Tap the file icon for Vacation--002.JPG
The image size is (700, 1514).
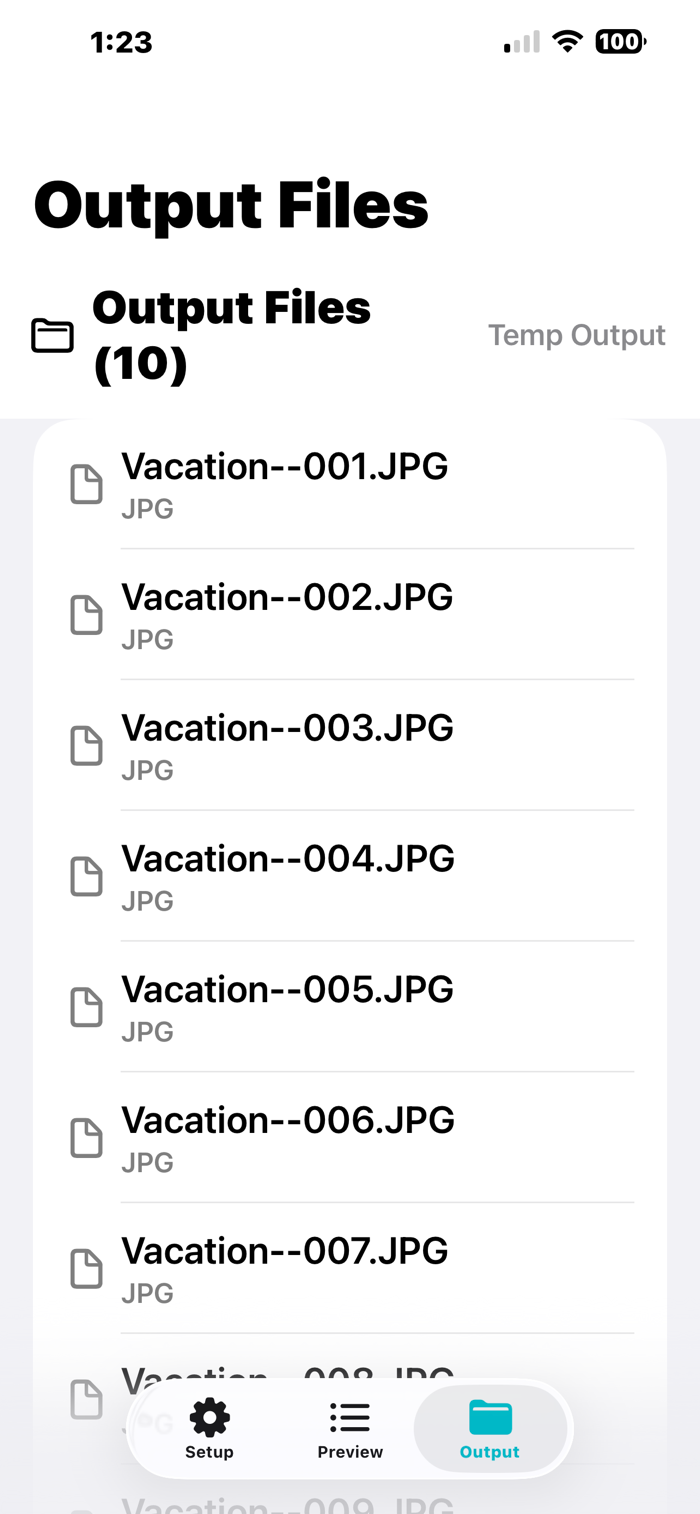point(86,615)
